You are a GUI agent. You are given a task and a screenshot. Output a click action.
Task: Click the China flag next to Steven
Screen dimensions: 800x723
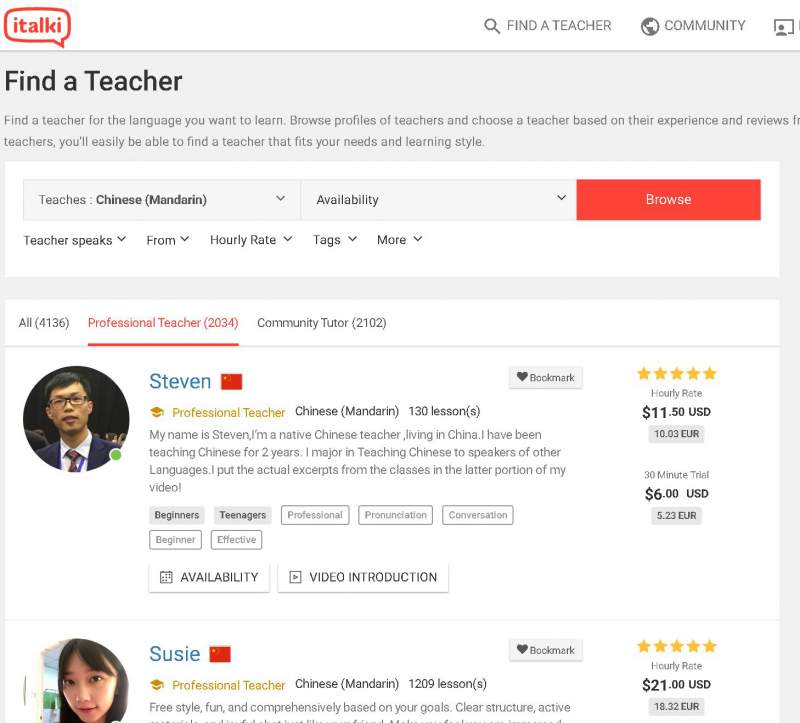(231, 381)
